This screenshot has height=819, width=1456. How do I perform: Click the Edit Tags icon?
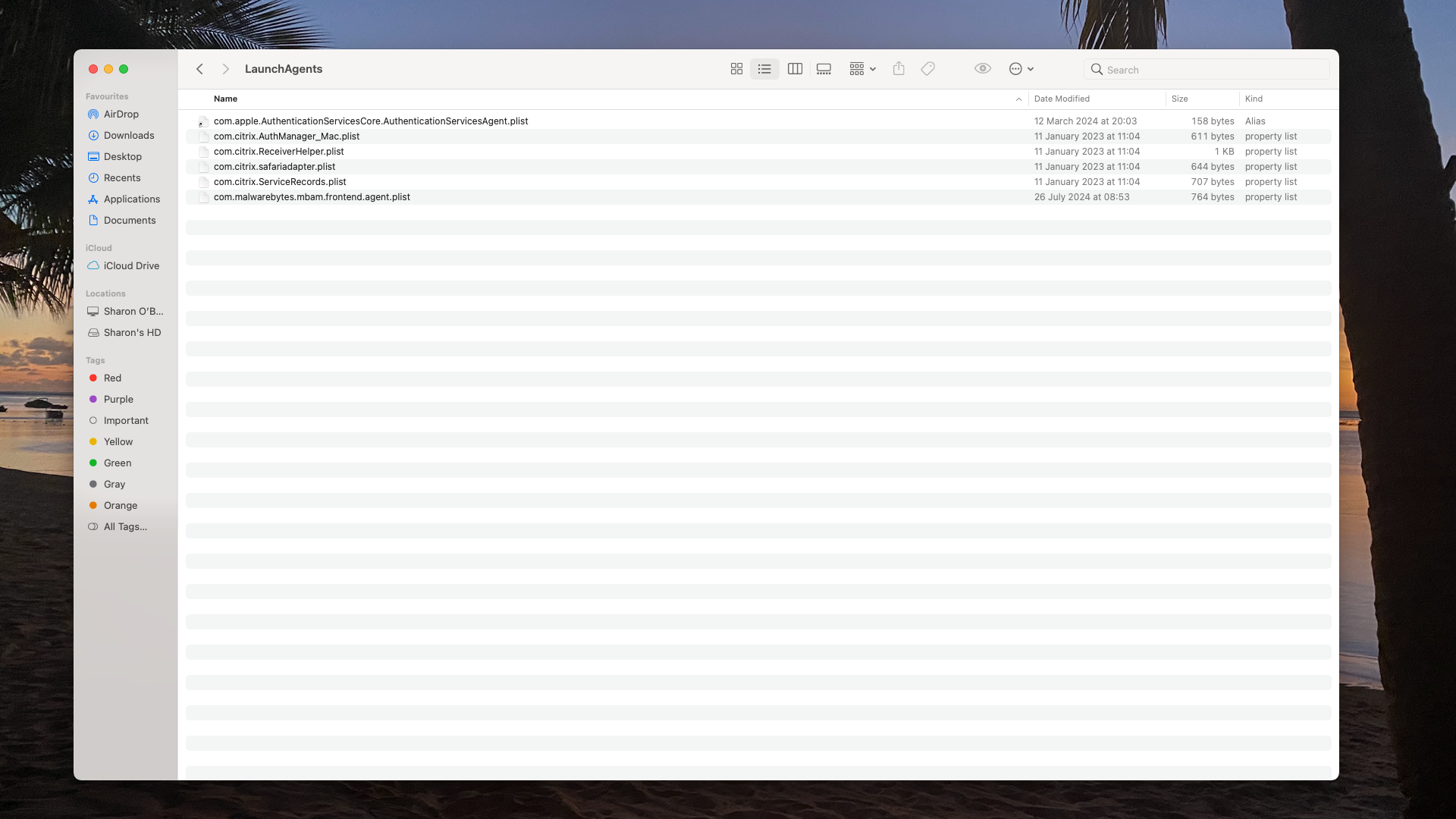[927, 69]
